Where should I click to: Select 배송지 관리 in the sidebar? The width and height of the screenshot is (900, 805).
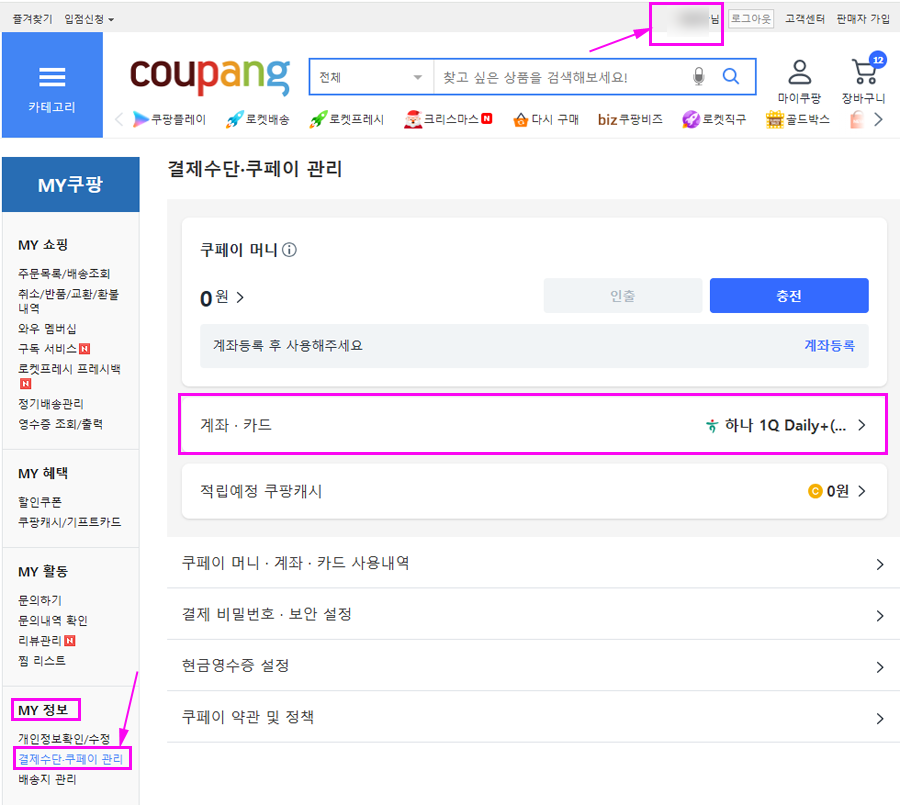pyautogui.click(x=47, y=780)
